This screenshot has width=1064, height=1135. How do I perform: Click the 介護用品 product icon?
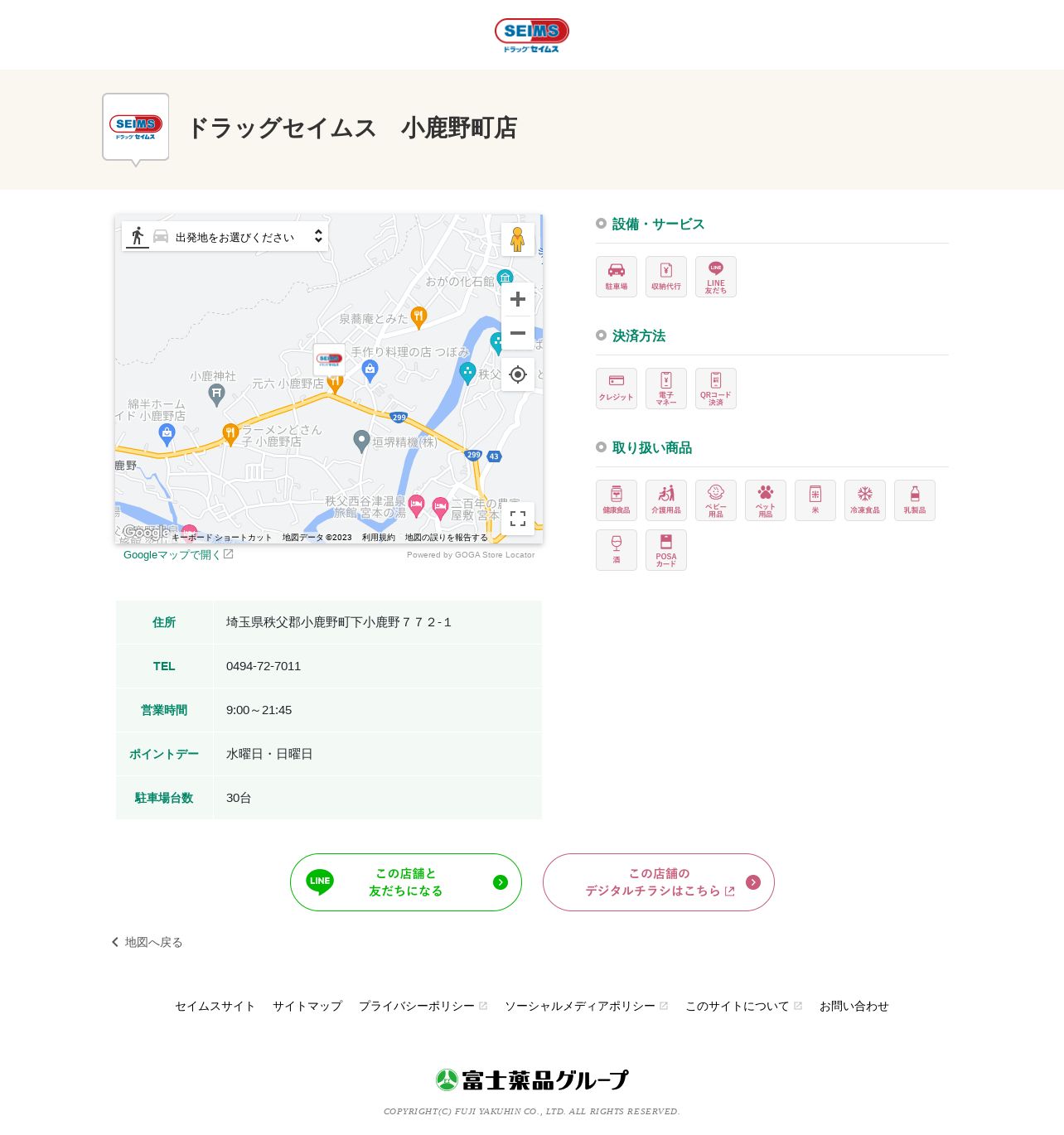click(666, 500)
